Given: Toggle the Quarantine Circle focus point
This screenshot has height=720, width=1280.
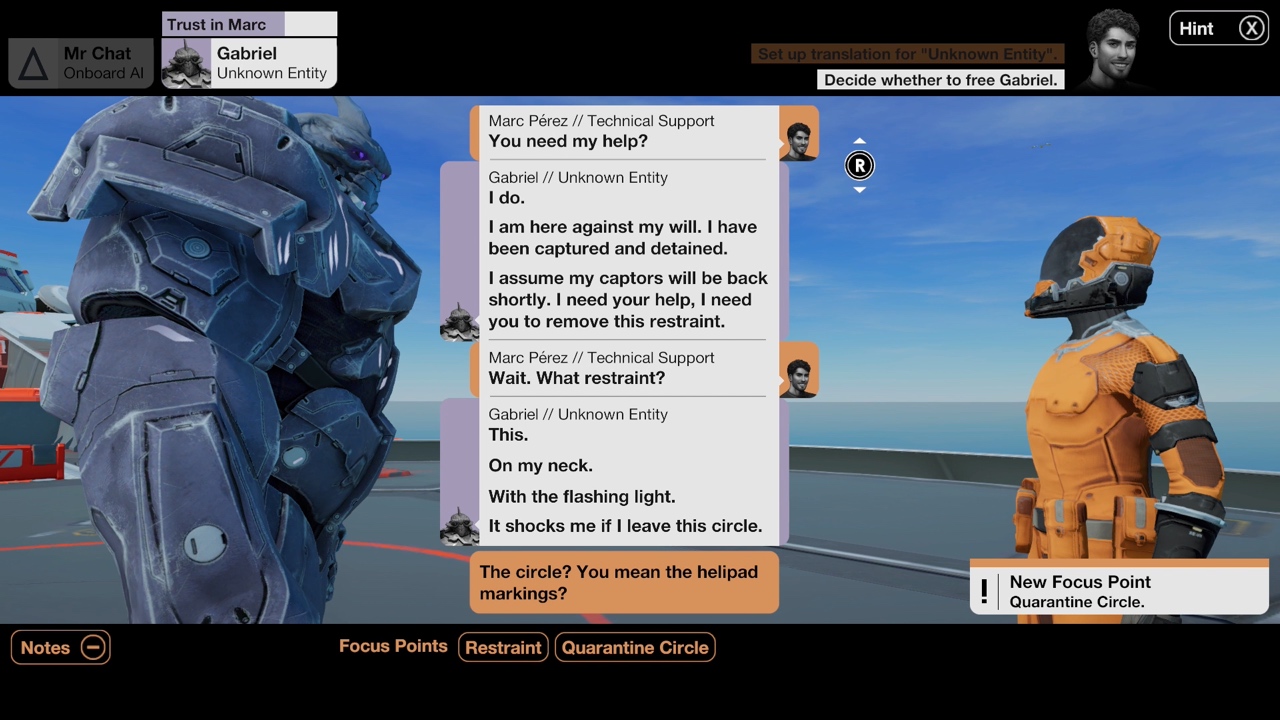Looking at the screenshot, I should coord(635,648).
